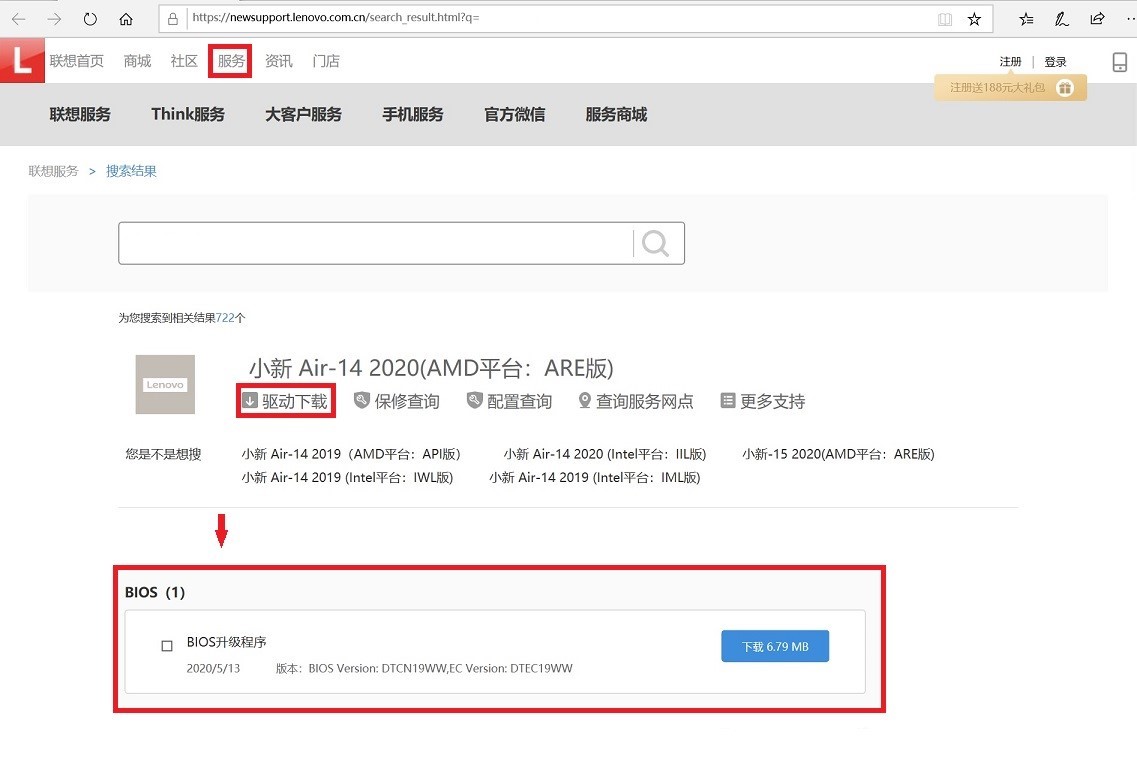Click the shield icon beside 保修查询
Image resolution: width=1137 pixels, height=757 pixels.
(361, 400)
